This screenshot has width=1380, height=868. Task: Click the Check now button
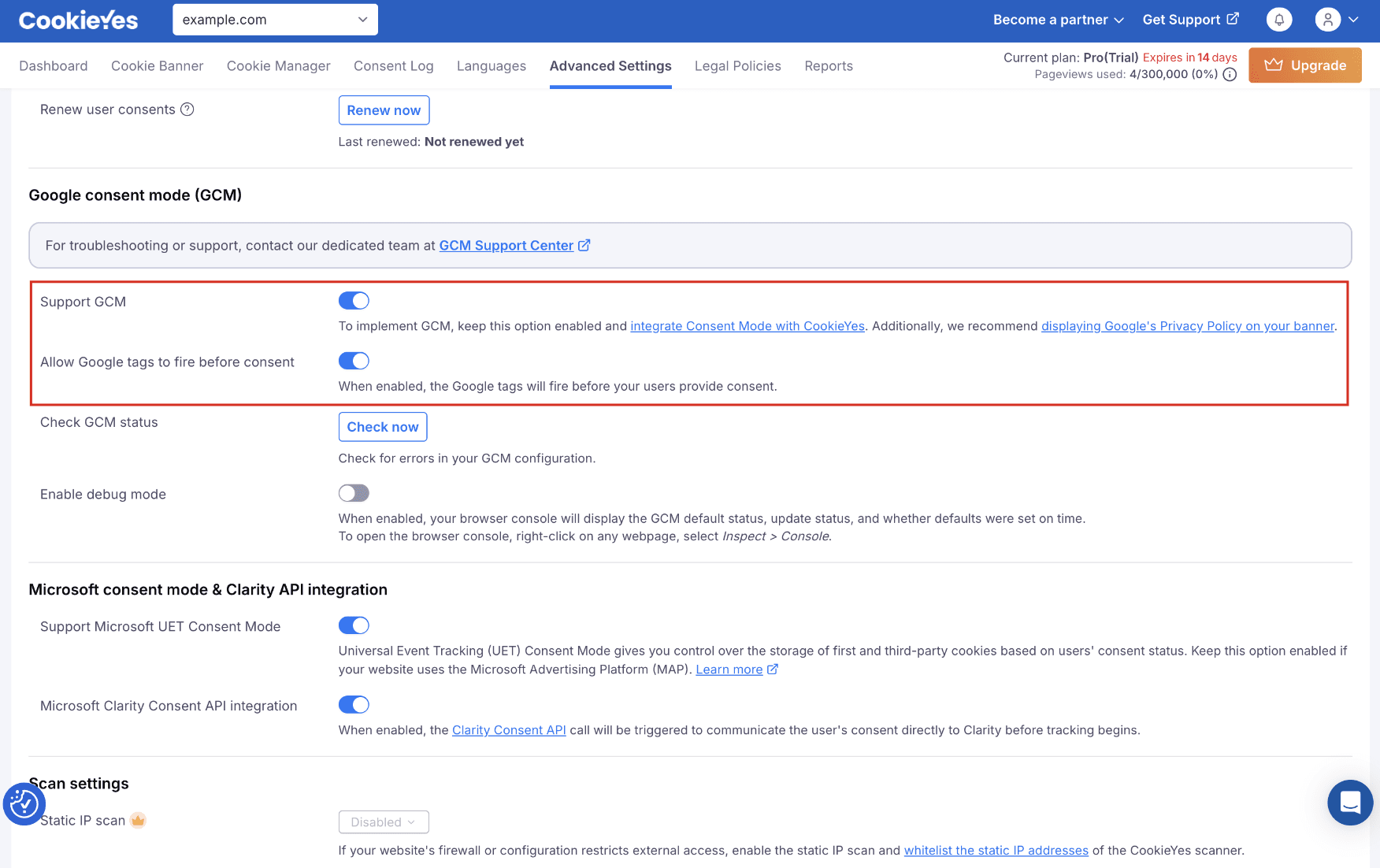pyautogui.click(x=383, y=427)
